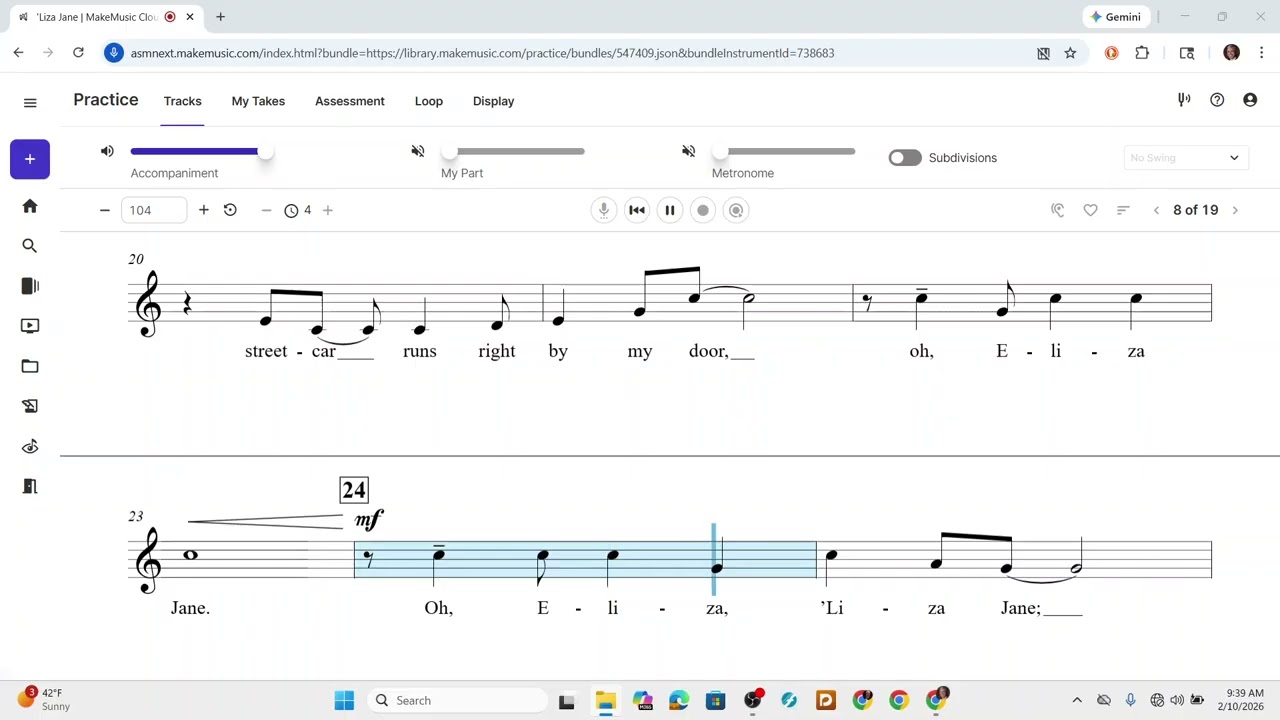
Task: Bookmark this page with the star
Action: coord(1070,53)
